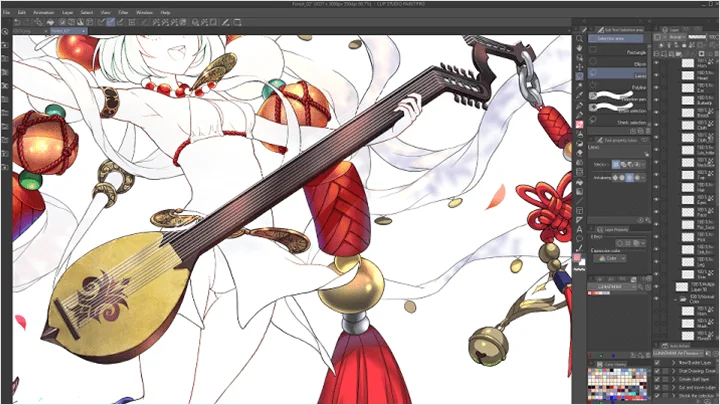Image resolution: width=720 pixels, height=405 pixels.
Task: Select the Shrink selection sub tool
Action: coord(619,121)
